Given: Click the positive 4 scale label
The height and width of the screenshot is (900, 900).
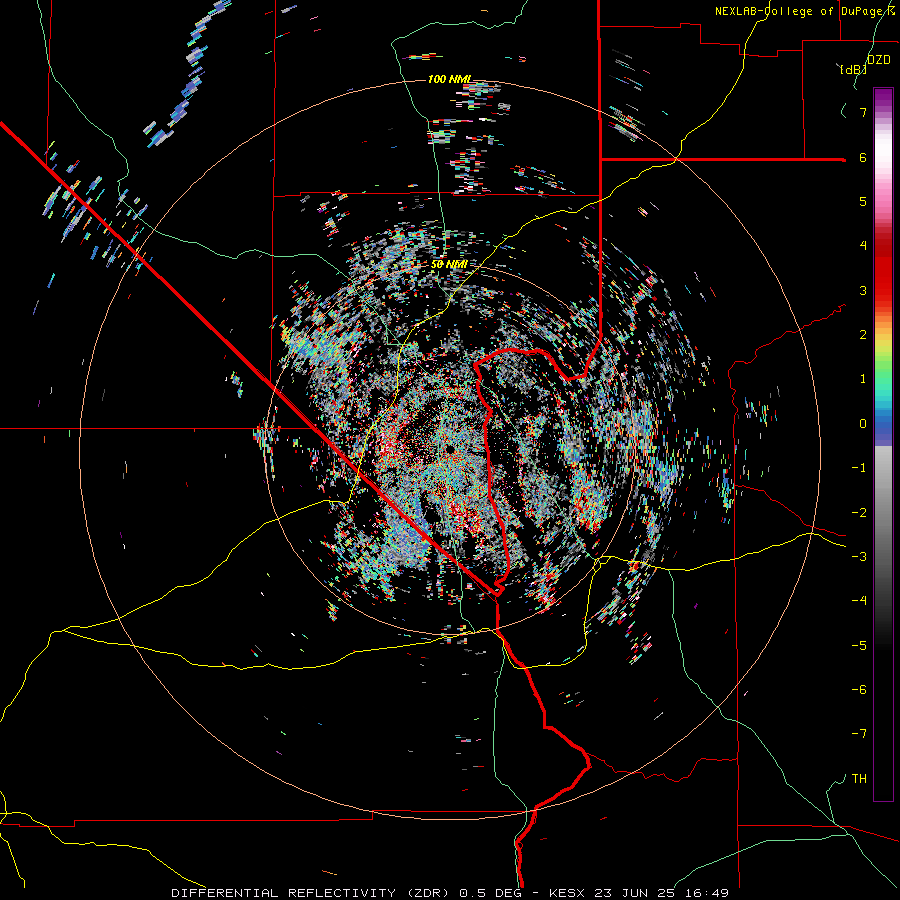Looking at the screenshot, I should (x=863, y=246).
